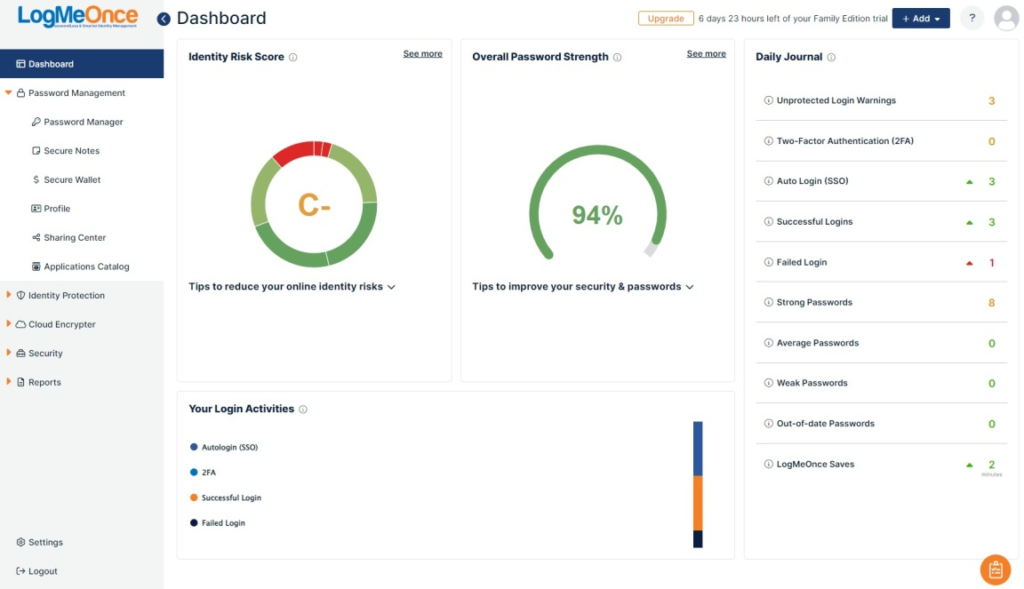Click See more on Identity Risk Score
Screen dimensions: 1024x589
422,54
